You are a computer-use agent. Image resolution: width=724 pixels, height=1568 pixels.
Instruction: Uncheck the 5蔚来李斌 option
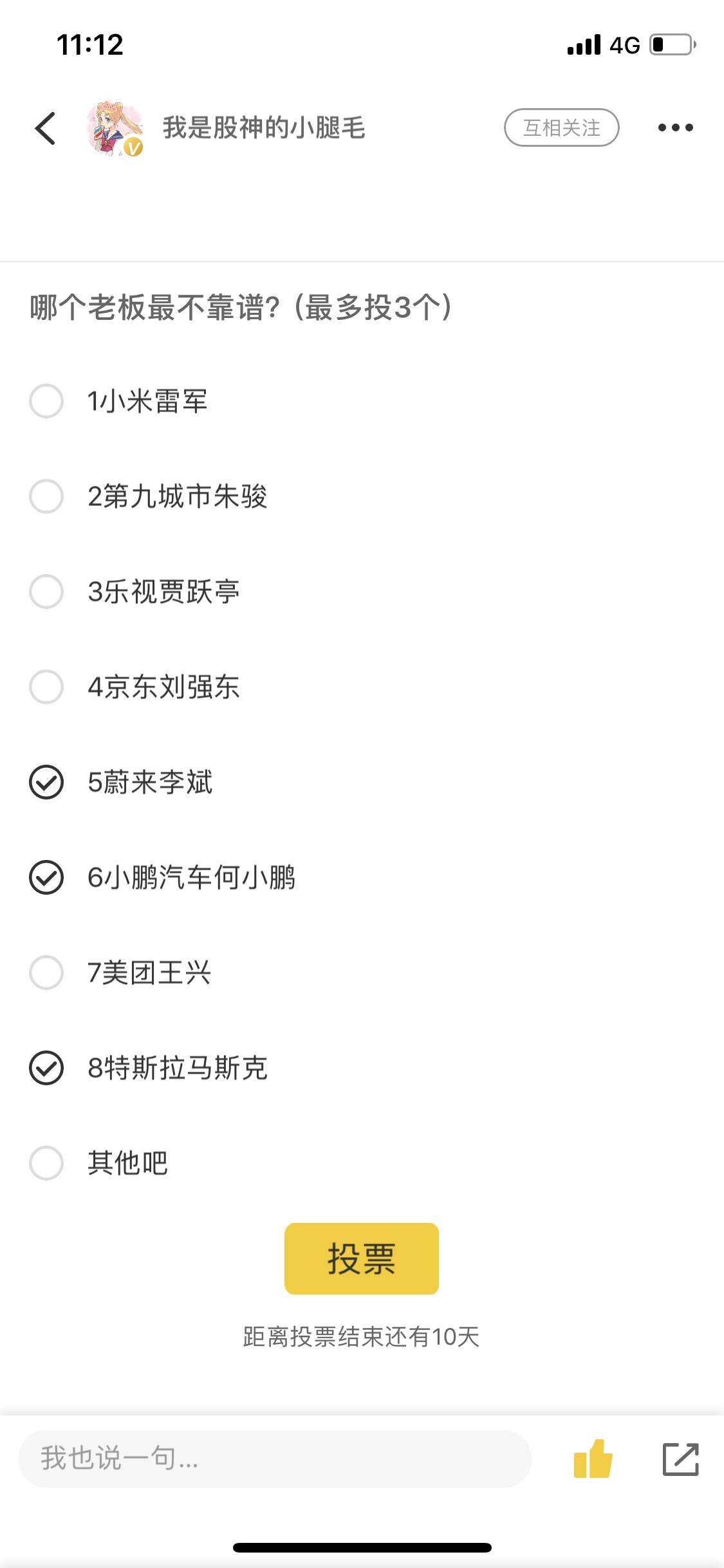tap(46, 782)
